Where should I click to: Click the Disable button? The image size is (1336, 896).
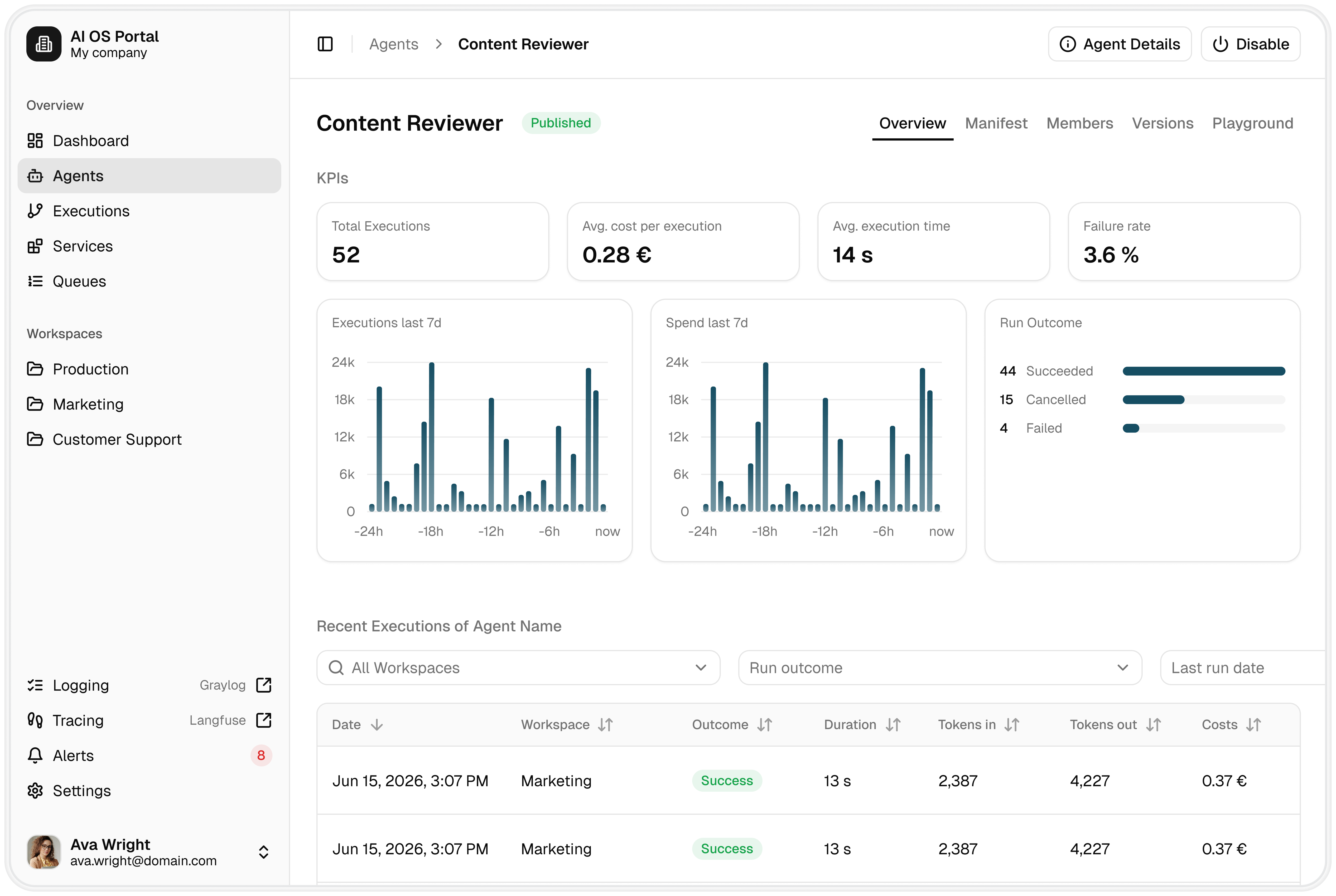click(1250, 44)
